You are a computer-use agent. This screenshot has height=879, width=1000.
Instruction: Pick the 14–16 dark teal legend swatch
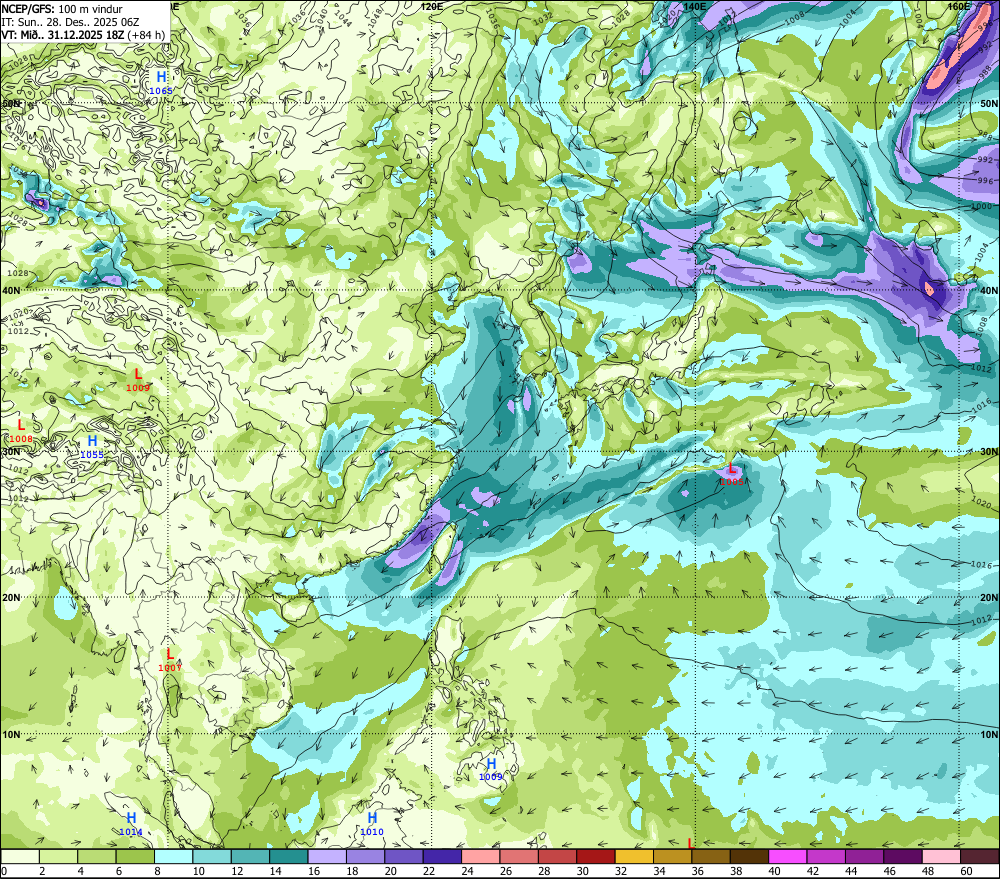click(289, 857)
